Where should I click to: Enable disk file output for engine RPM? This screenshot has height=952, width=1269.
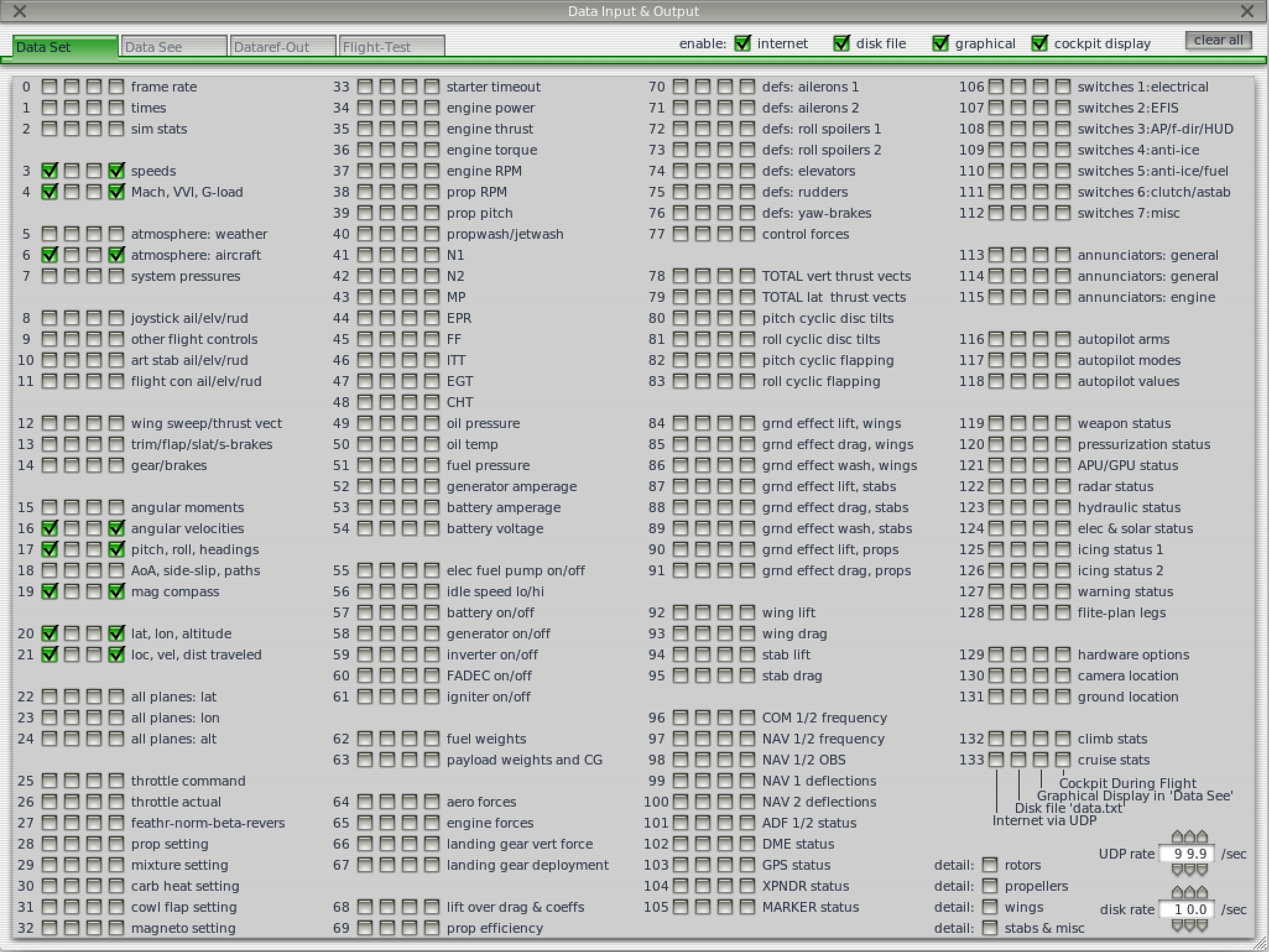387,171
